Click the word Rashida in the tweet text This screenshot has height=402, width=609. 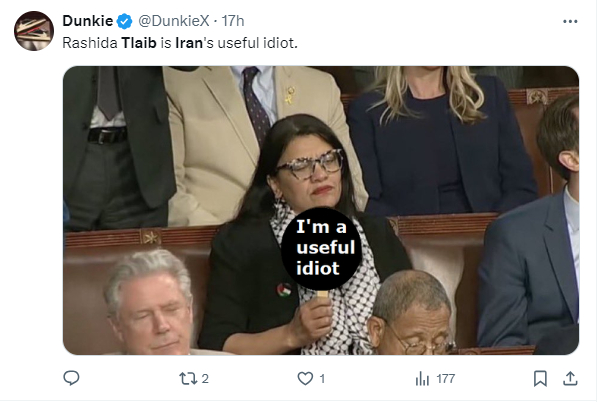point(90,43)
